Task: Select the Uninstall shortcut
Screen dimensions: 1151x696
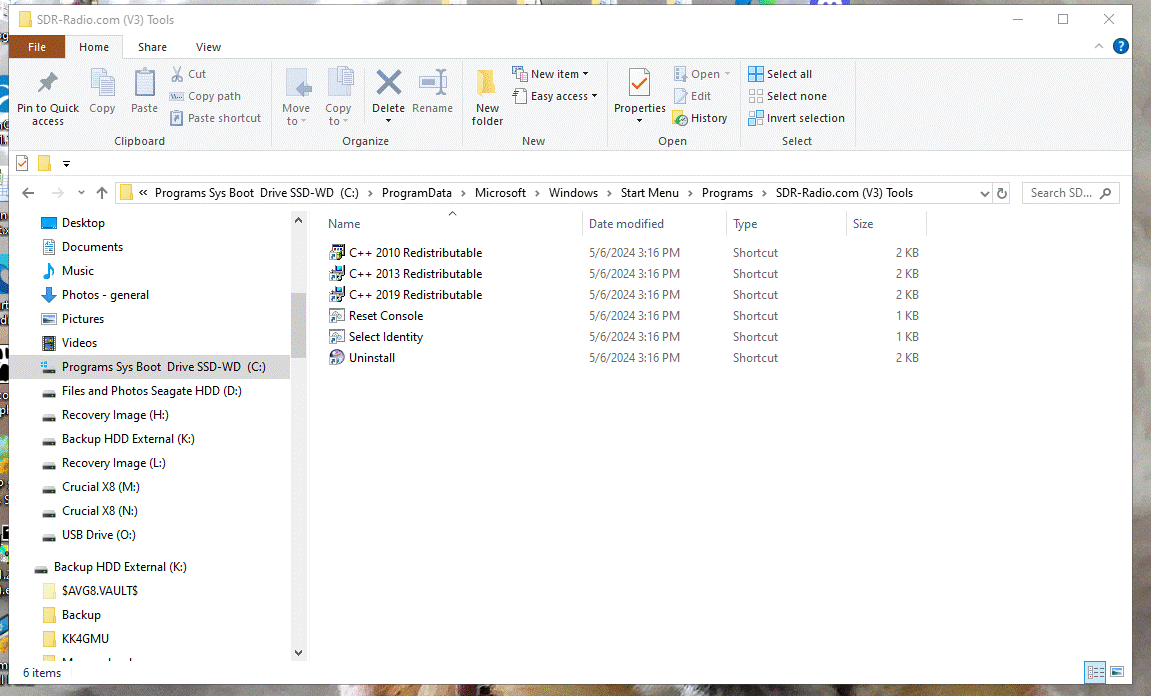Action: pyautogui.click(x=371, y=358)
